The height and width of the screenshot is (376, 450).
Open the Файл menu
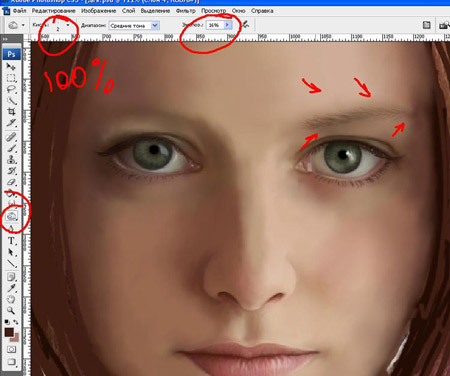tap(19, 11)
